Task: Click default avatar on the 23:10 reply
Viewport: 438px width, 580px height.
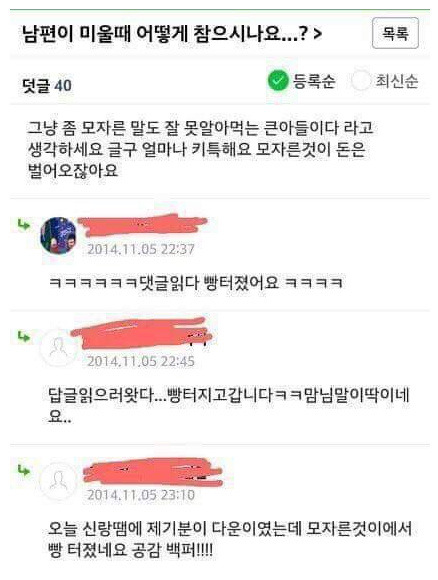Action: [x=58, y=481]
